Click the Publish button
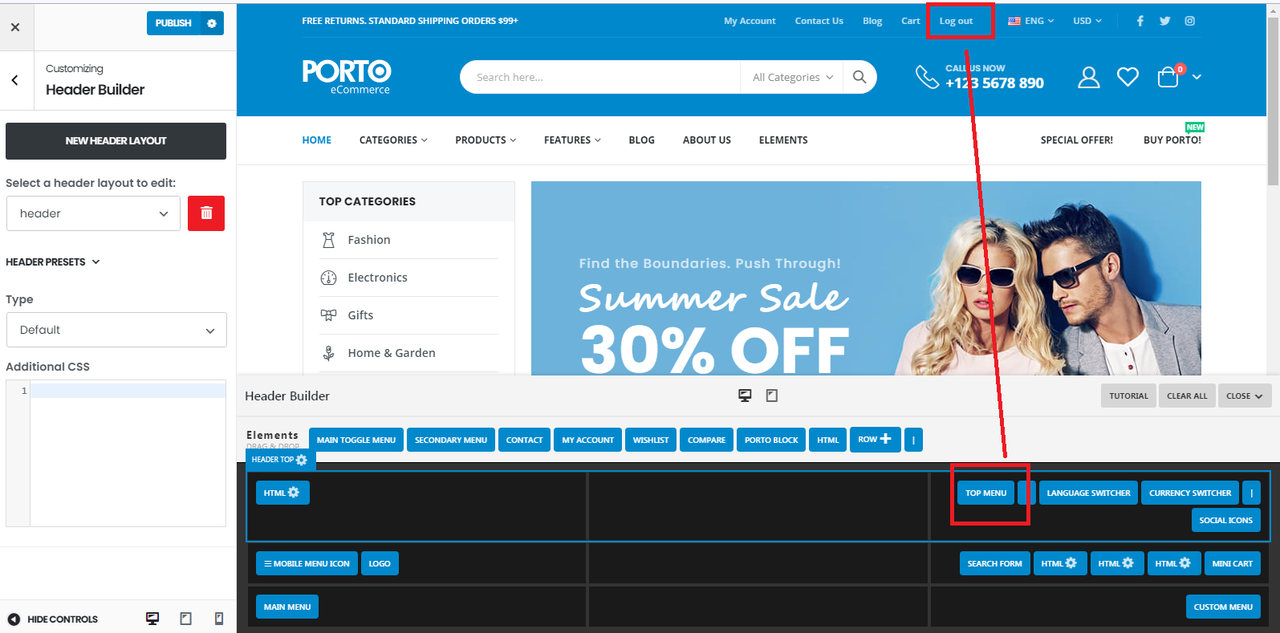 pos(173,23)
